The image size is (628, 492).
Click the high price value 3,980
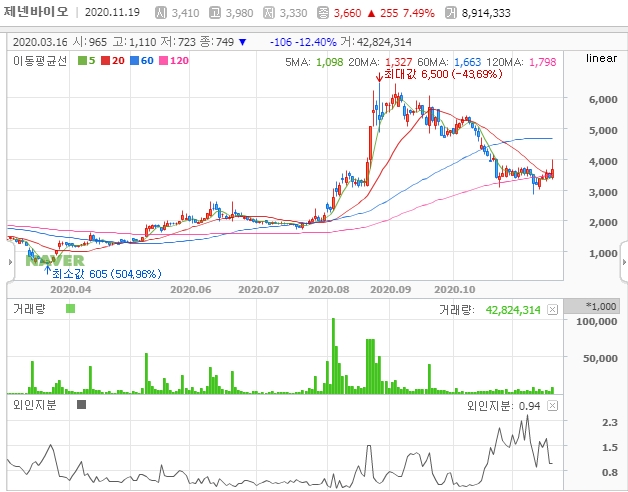(240, 13)
